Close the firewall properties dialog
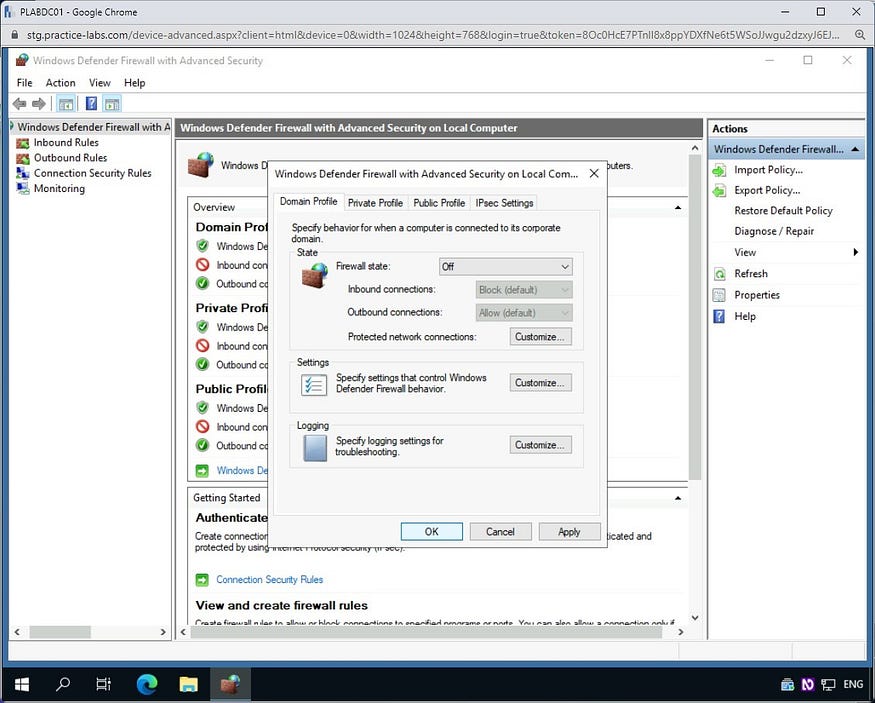 pyautogui.click(x=594, y=174)
